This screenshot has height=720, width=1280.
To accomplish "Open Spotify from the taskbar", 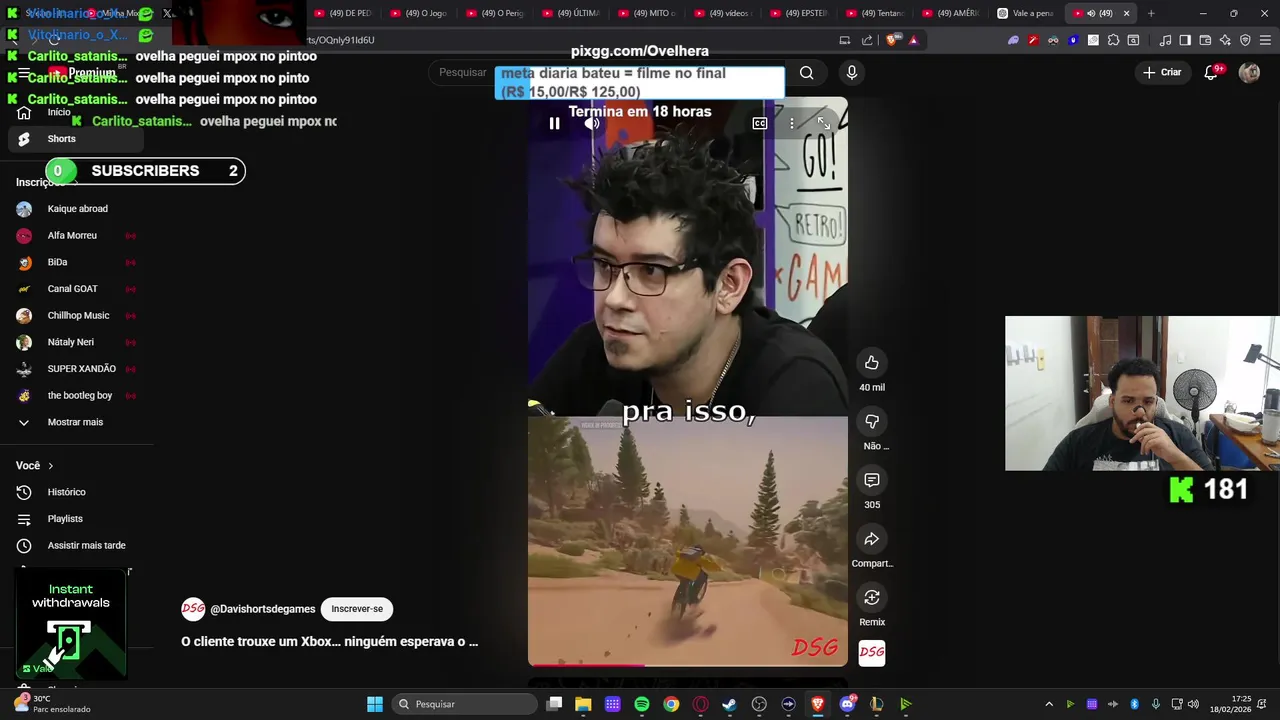I will click(x=642, y=704).
